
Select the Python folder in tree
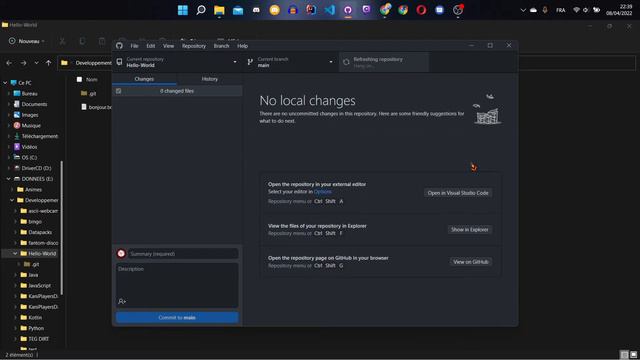(x=36, y=328)
